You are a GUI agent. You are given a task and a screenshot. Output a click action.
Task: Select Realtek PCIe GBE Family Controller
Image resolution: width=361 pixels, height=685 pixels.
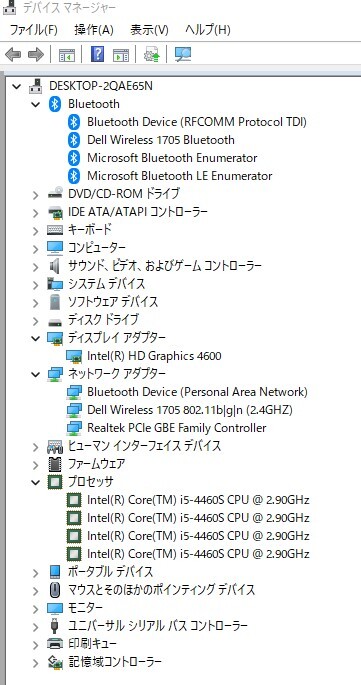tap(177, 428)
